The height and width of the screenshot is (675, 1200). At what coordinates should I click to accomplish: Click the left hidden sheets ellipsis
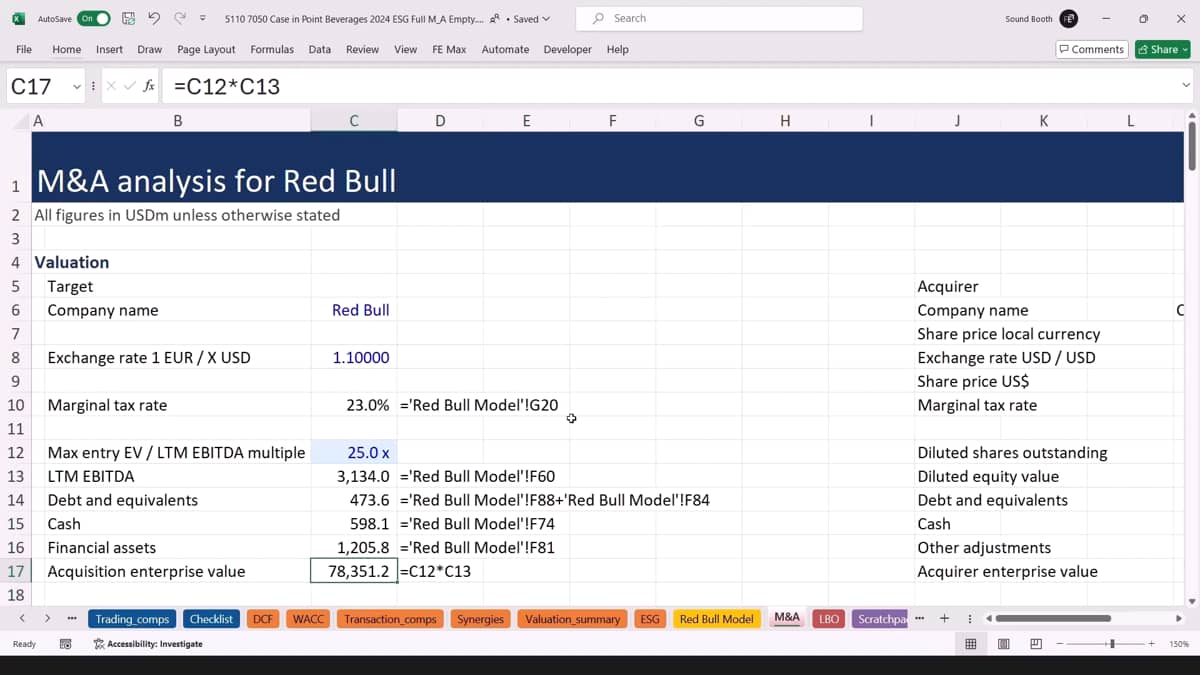coord(72,619)
